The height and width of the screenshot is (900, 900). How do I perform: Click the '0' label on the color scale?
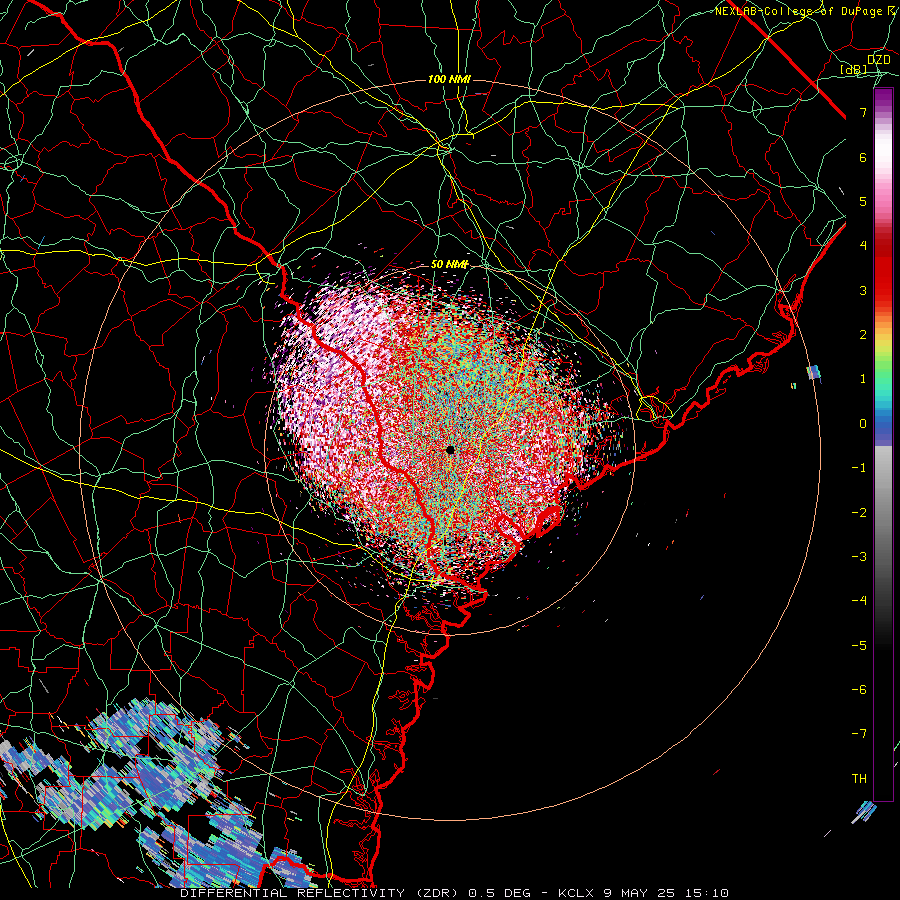tap(863, 424)
